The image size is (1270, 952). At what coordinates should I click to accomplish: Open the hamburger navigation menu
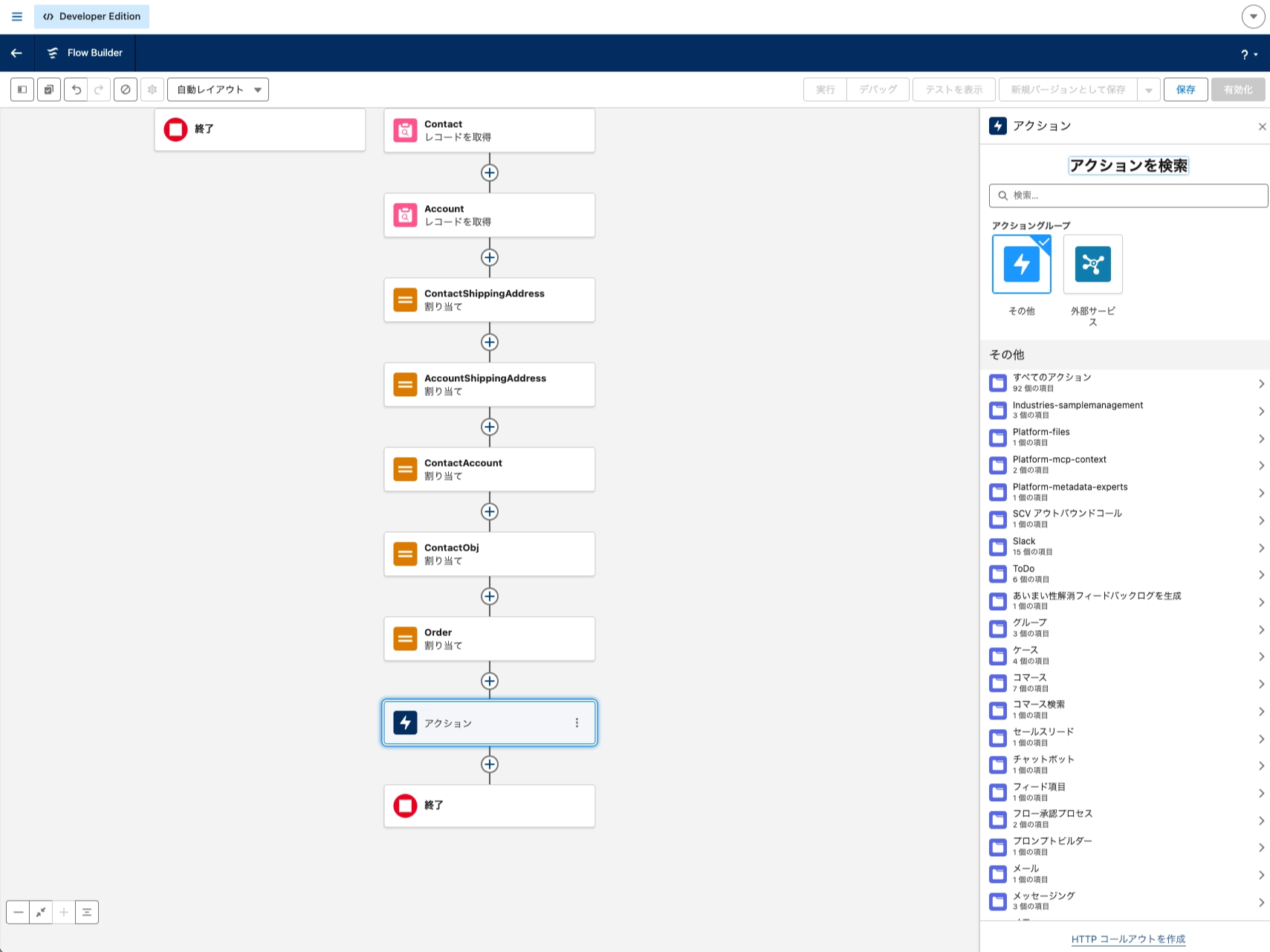point(17,16)
